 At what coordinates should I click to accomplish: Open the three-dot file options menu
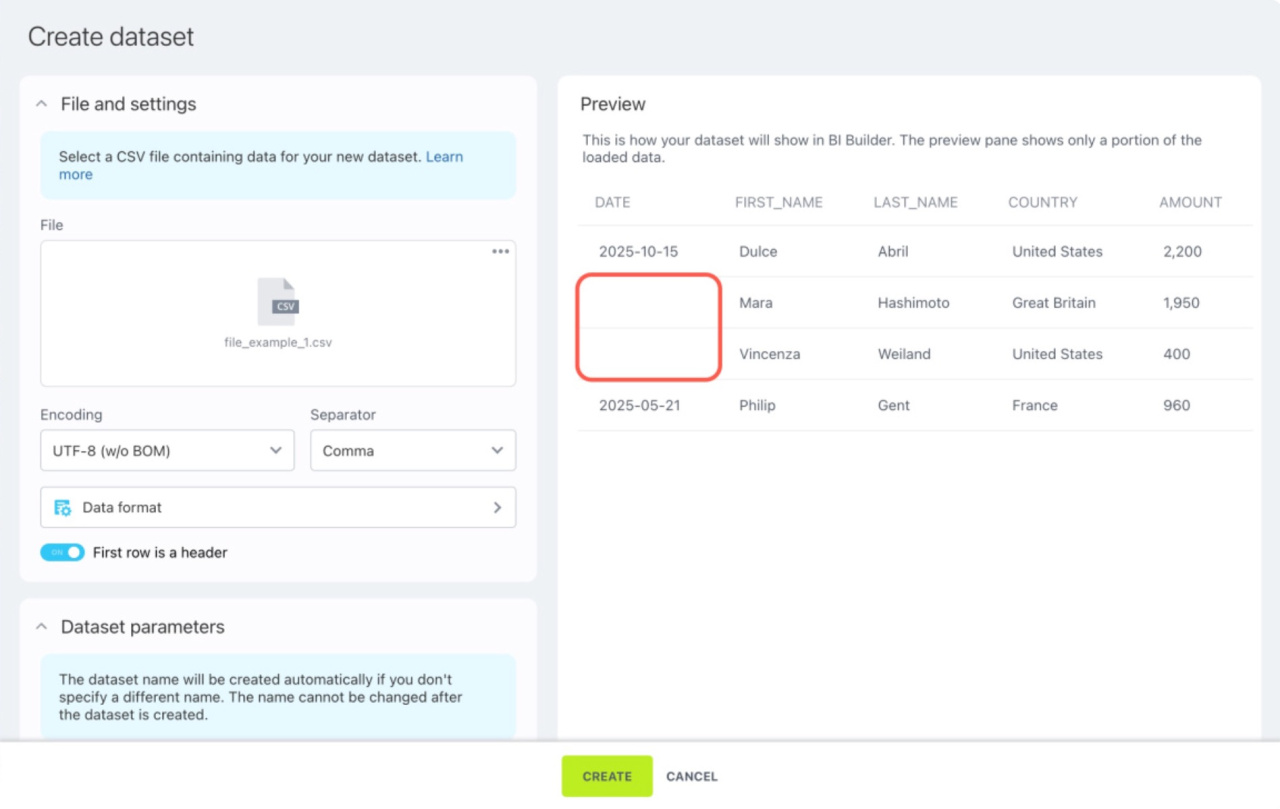click(x=500, y=252)
